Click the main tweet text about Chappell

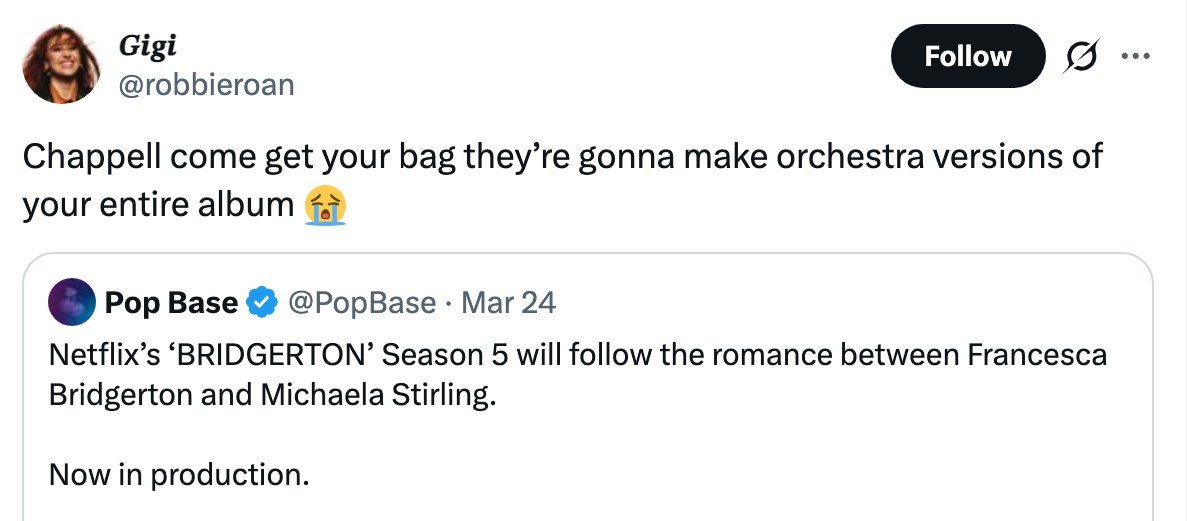[x=560, y=157]
